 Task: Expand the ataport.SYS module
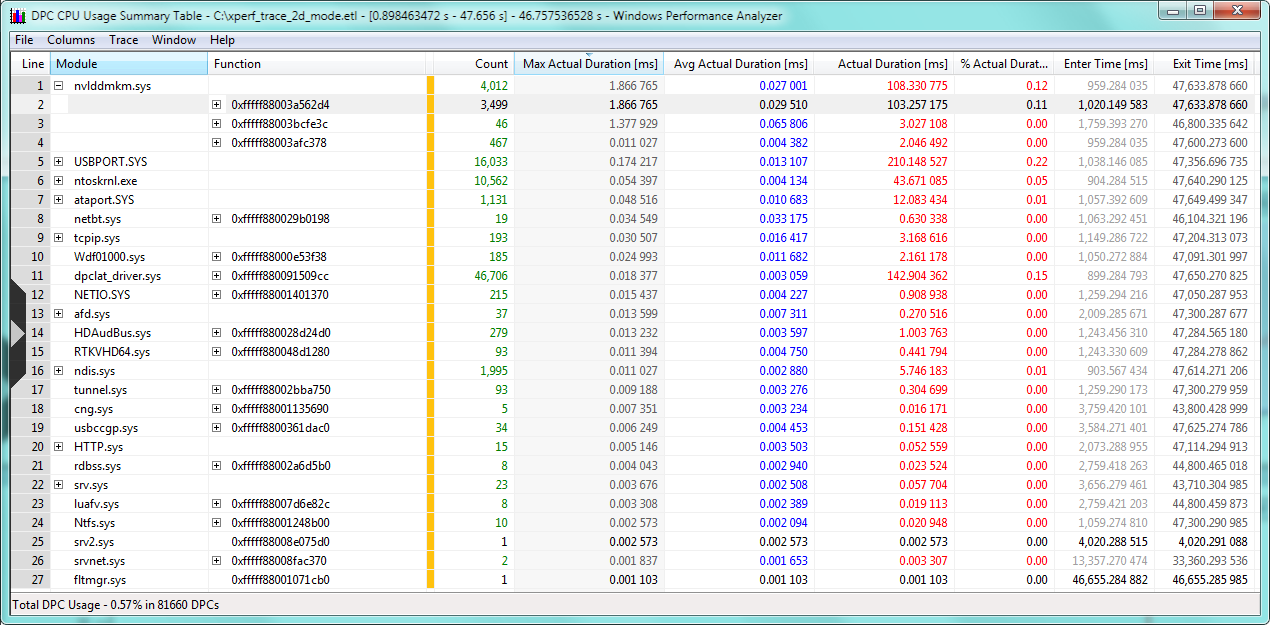(x=58, y=200)
